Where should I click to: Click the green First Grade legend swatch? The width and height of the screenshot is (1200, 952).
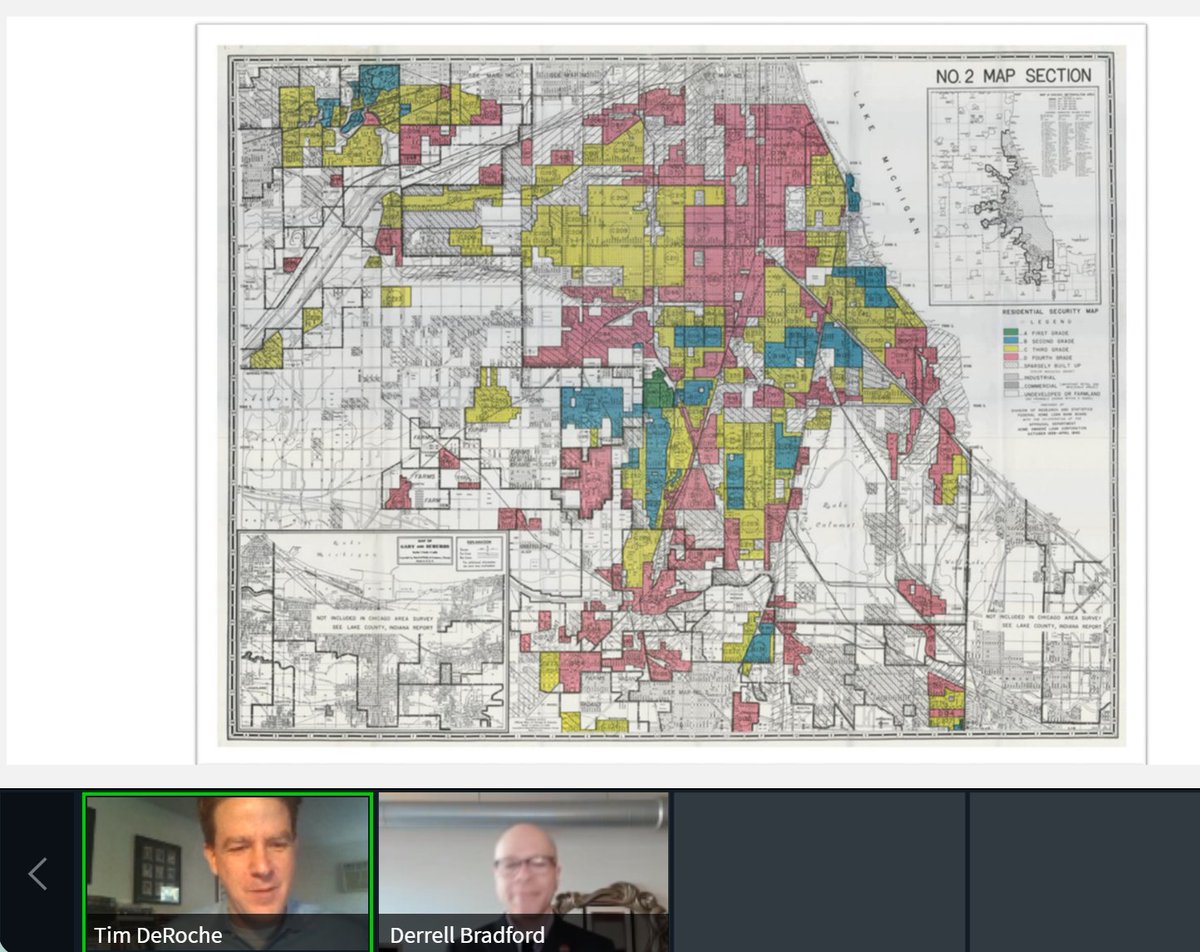pyautogui.click(x=1011, y=332)
